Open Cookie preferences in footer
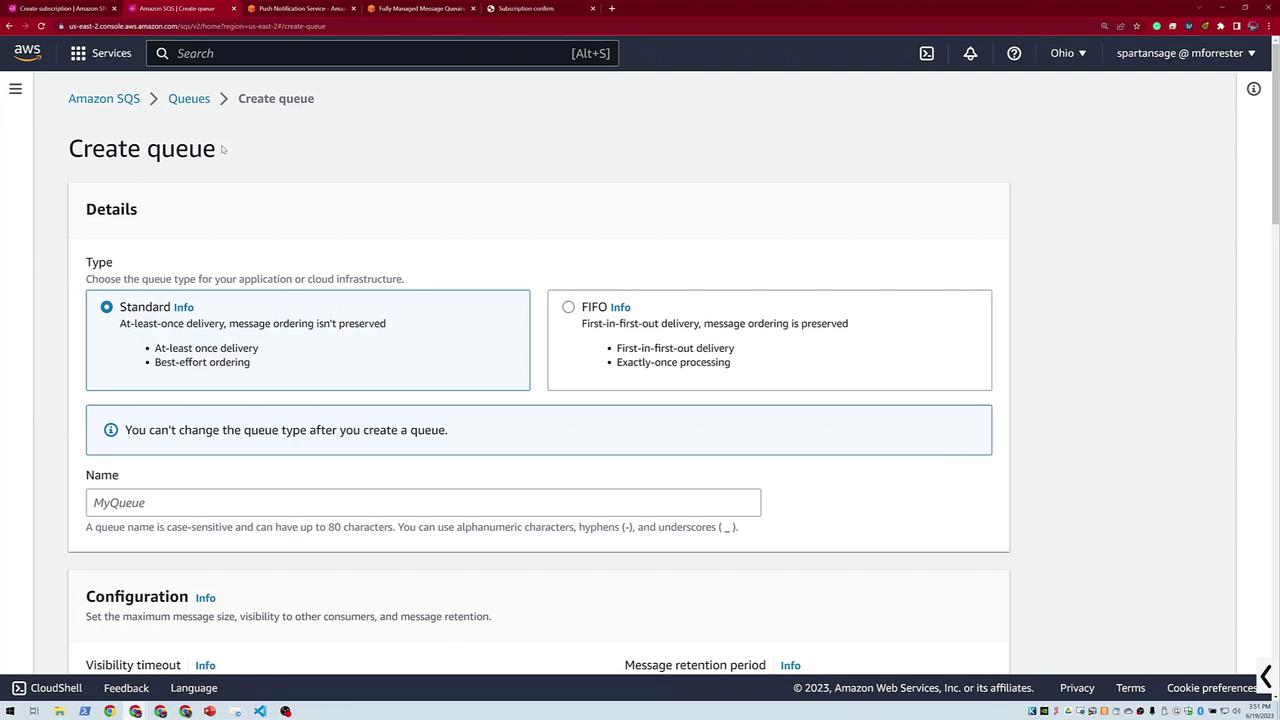 pyautogui.click(x=1211, y=688)
